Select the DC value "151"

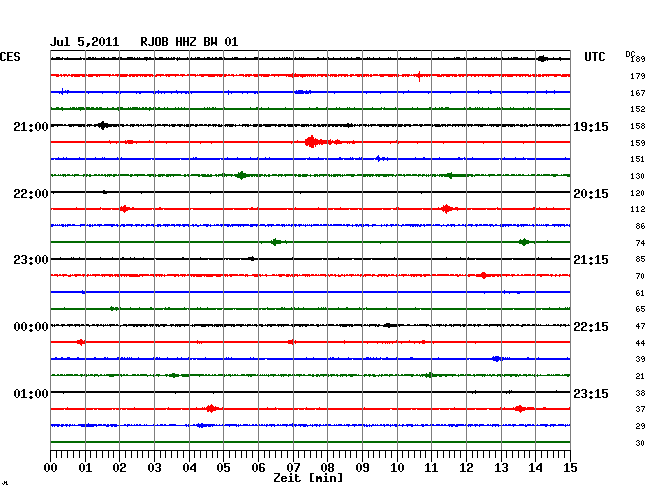coord(638,159)
